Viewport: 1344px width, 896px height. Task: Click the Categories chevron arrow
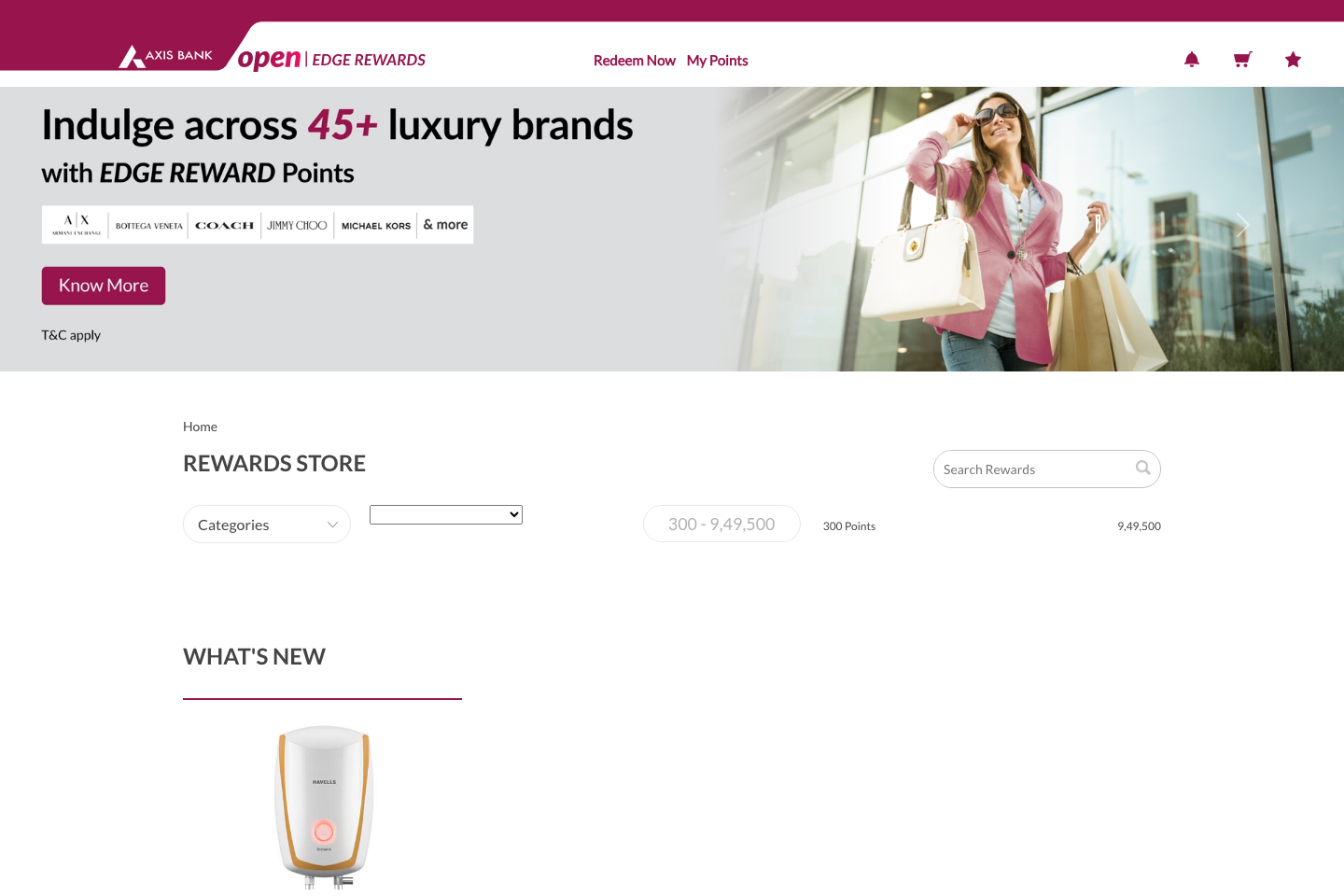click(x=332, y=525)
